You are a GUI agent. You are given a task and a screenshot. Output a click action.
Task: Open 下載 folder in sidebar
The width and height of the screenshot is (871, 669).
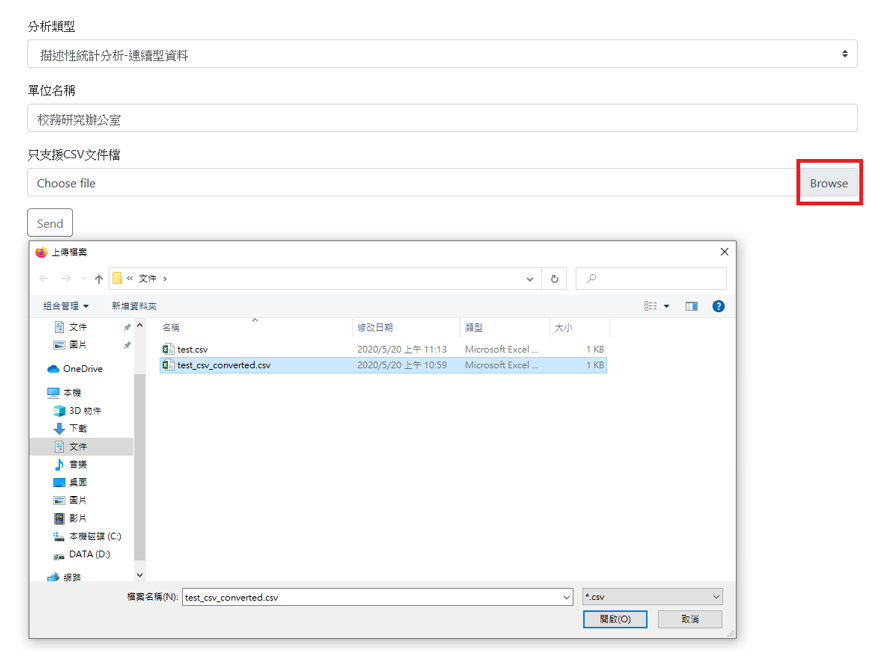click(x=71, y=428)
